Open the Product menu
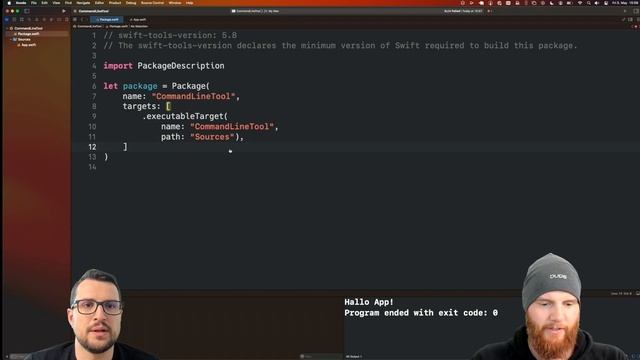Image resolution: width=640 pixels, height=360 pixels. point(115,3)
